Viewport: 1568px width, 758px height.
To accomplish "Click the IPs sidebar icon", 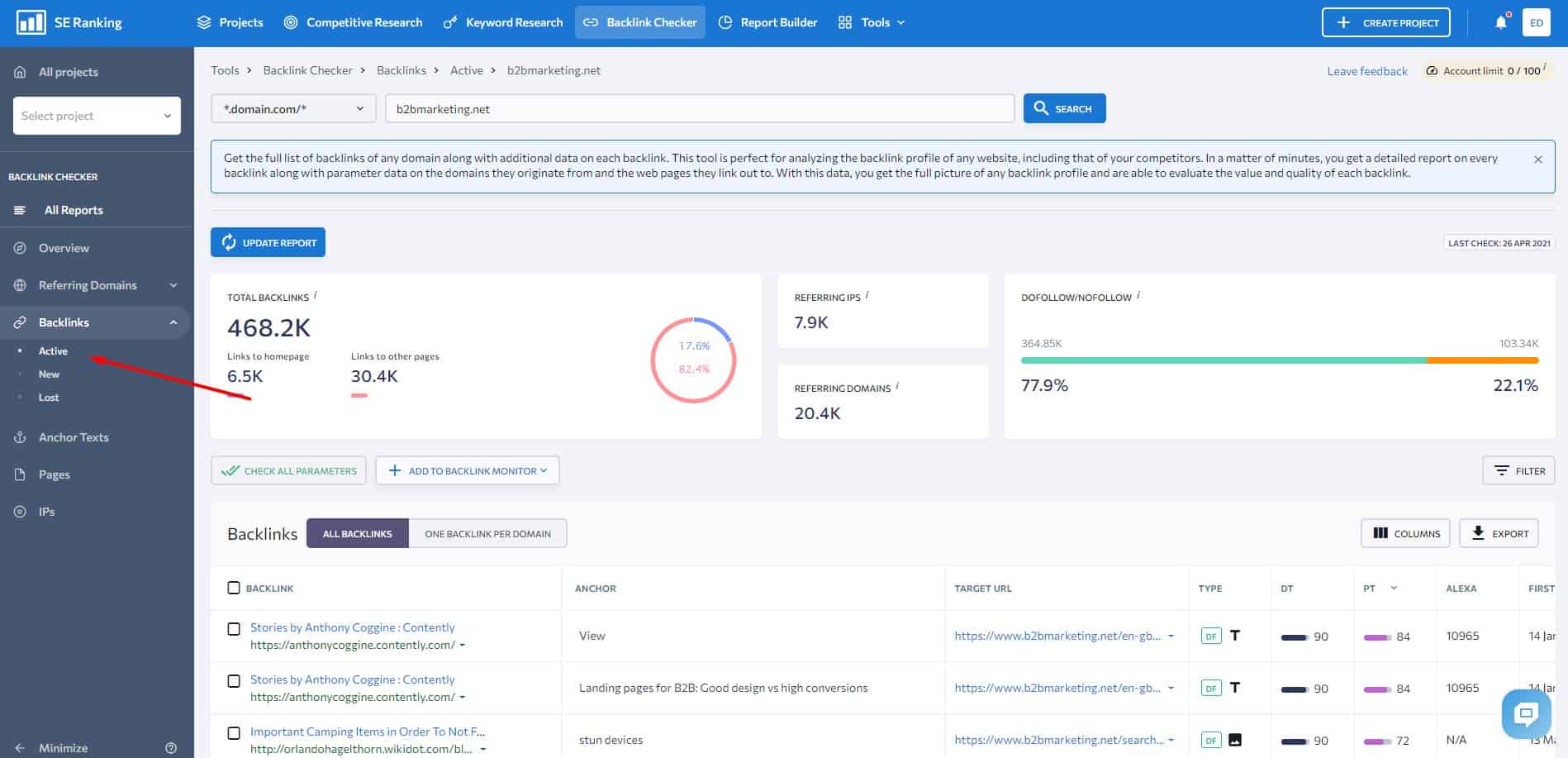I will (20, 512).
